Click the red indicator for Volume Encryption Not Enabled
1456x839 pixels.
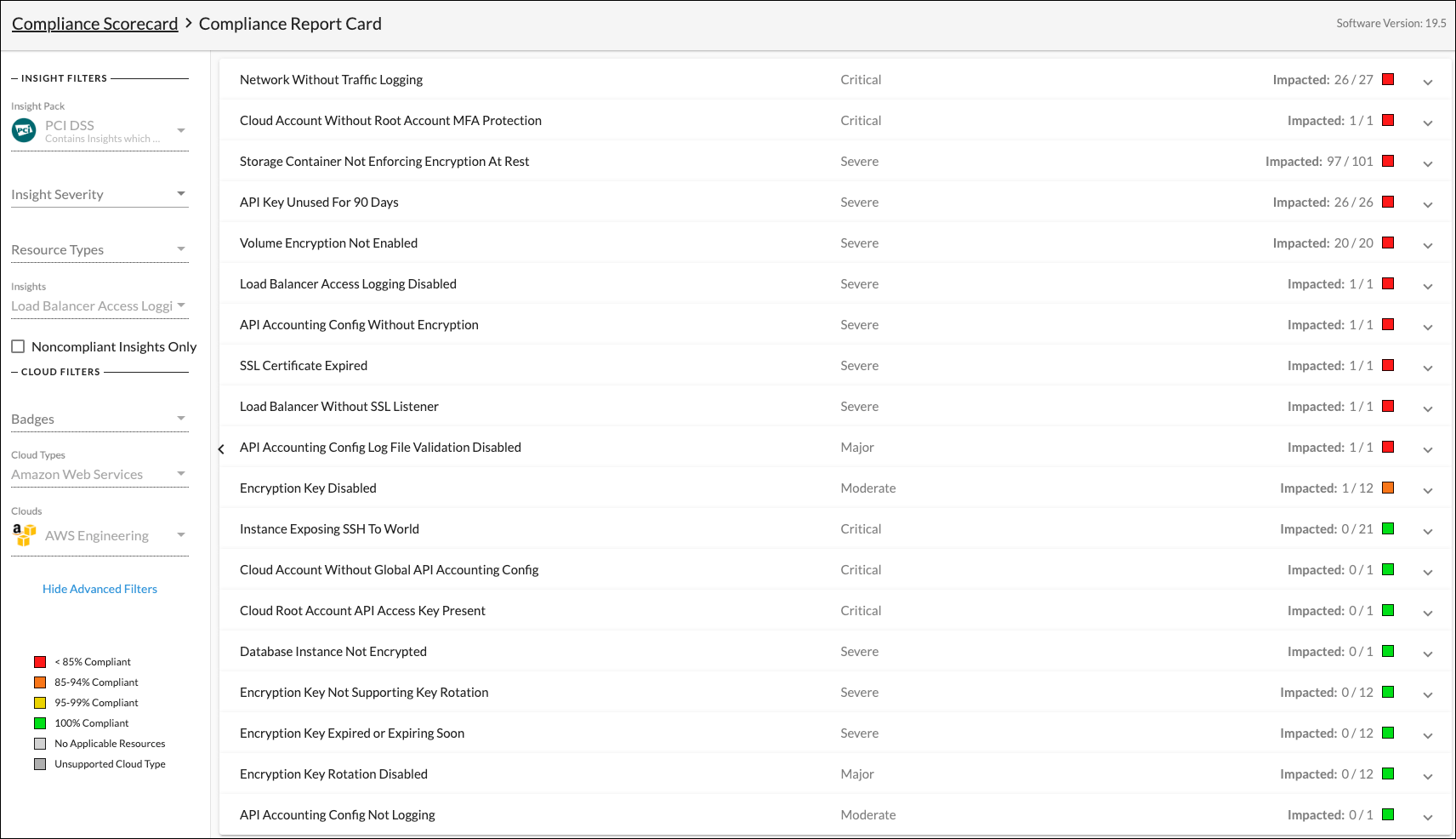coord(1388,243)
